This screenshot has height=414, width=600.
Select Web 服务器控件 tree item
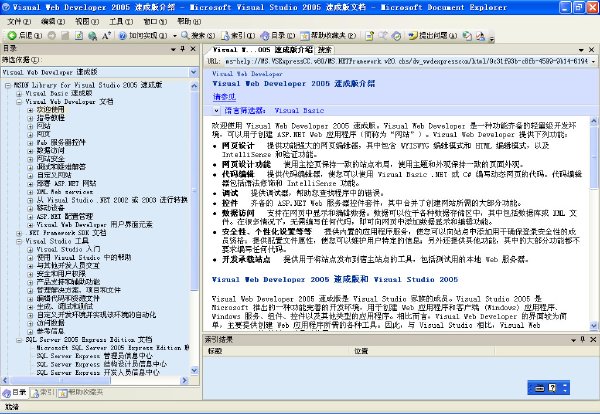pyautogui.click(x=61, y=143)
